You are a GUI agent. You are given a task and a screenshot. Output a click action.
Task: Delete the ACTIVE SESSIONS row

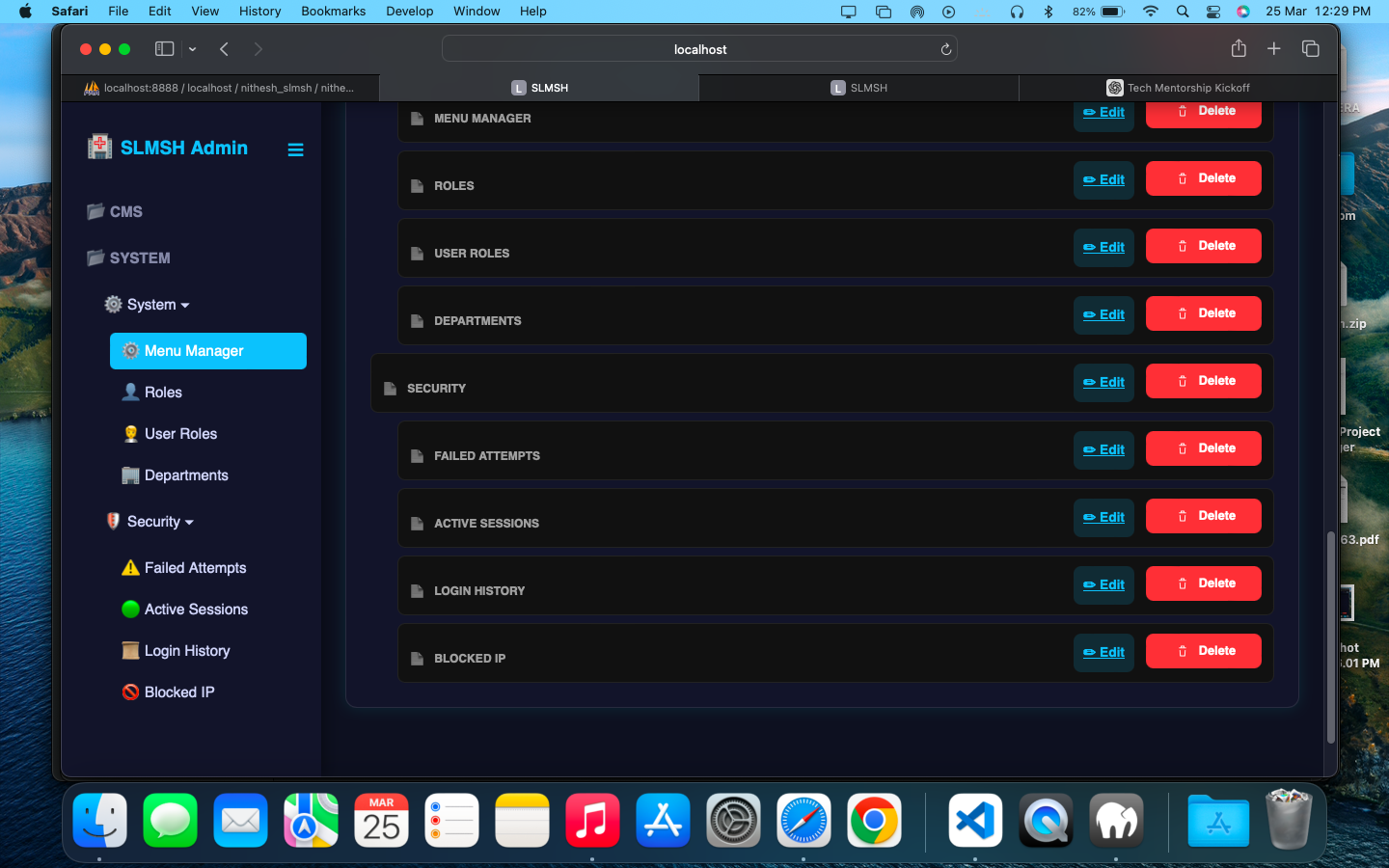(x=1204, y=516)
